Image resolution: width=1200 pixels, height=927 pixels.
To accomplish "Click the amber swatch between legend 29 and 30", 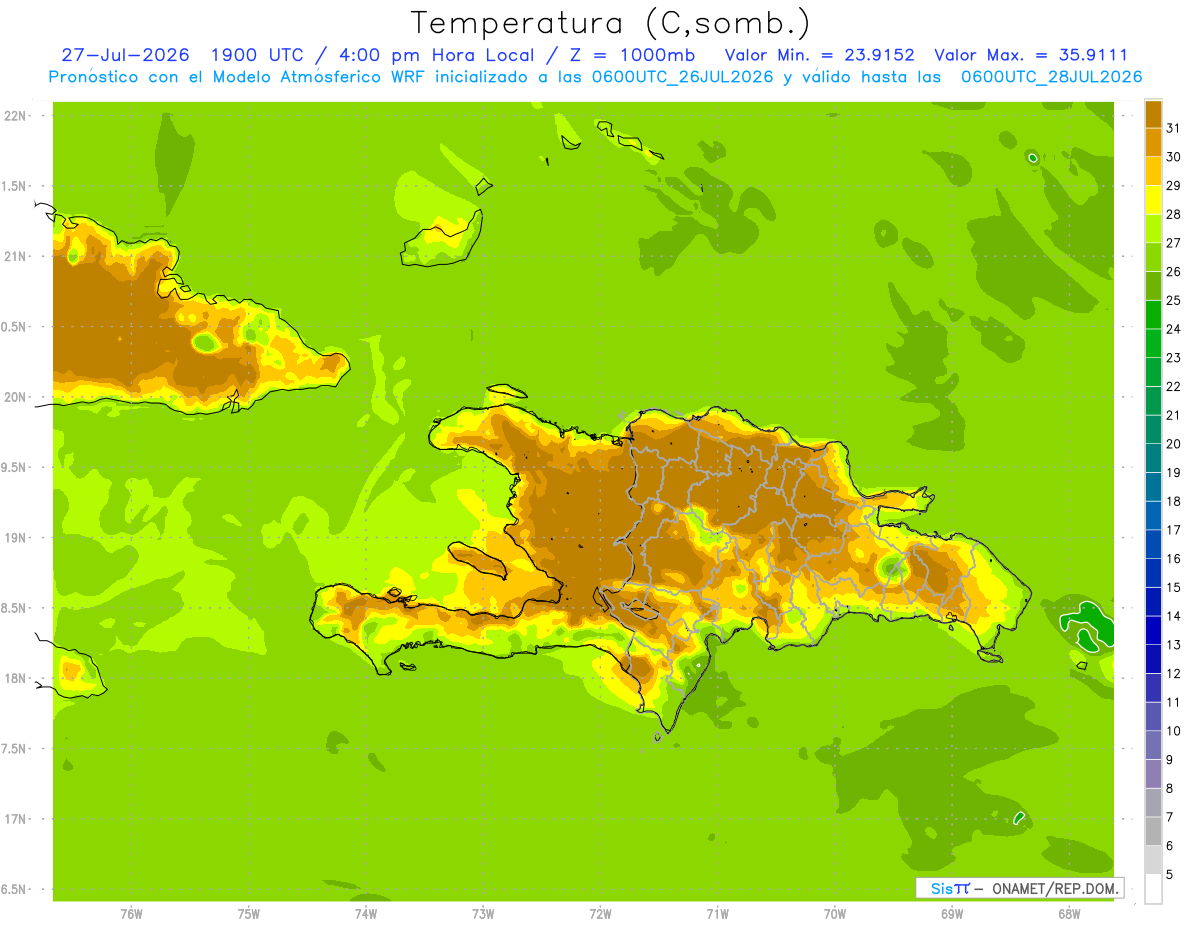I will tap(1153, 171).
